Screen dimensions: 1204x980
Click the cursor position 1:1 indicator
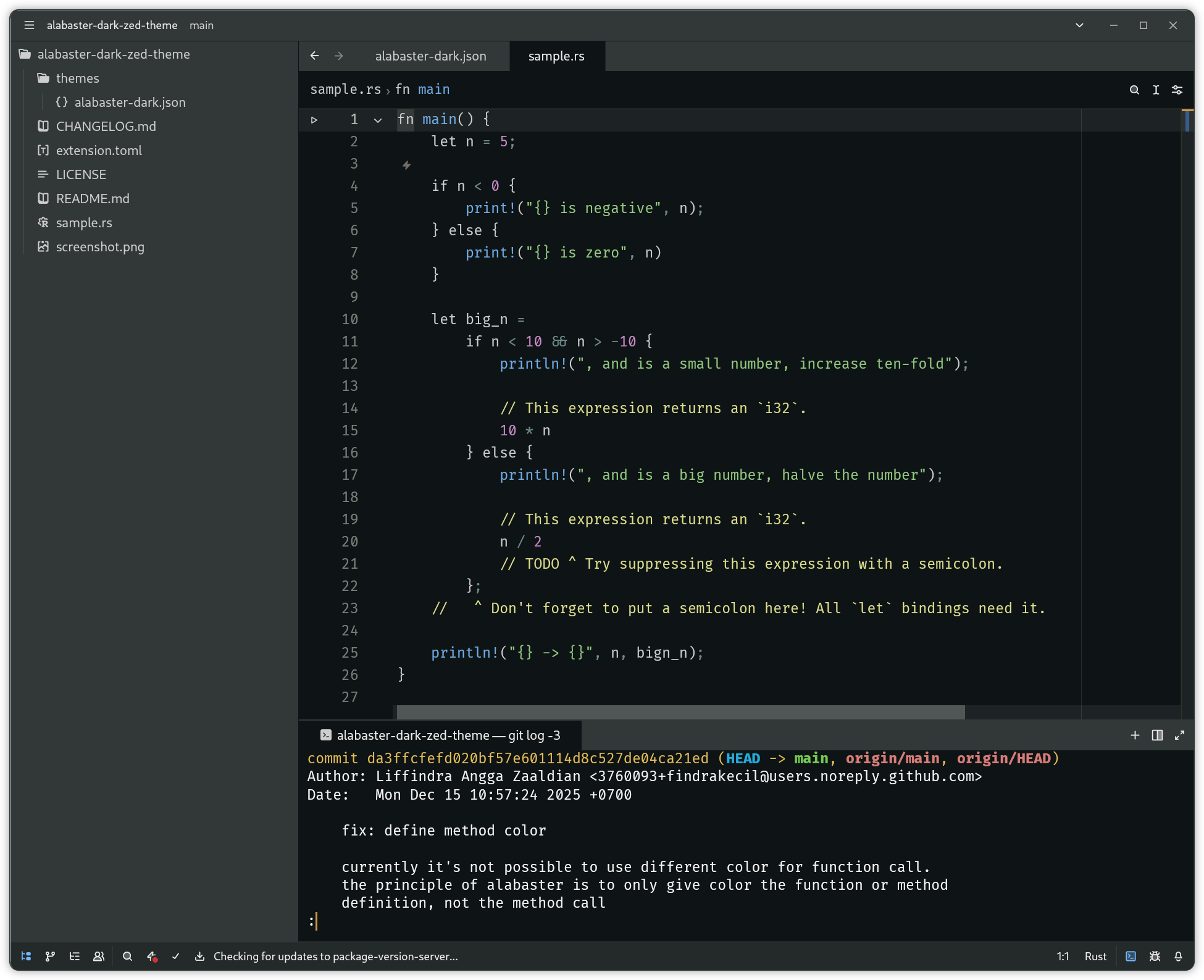(x=1063, y=956)
